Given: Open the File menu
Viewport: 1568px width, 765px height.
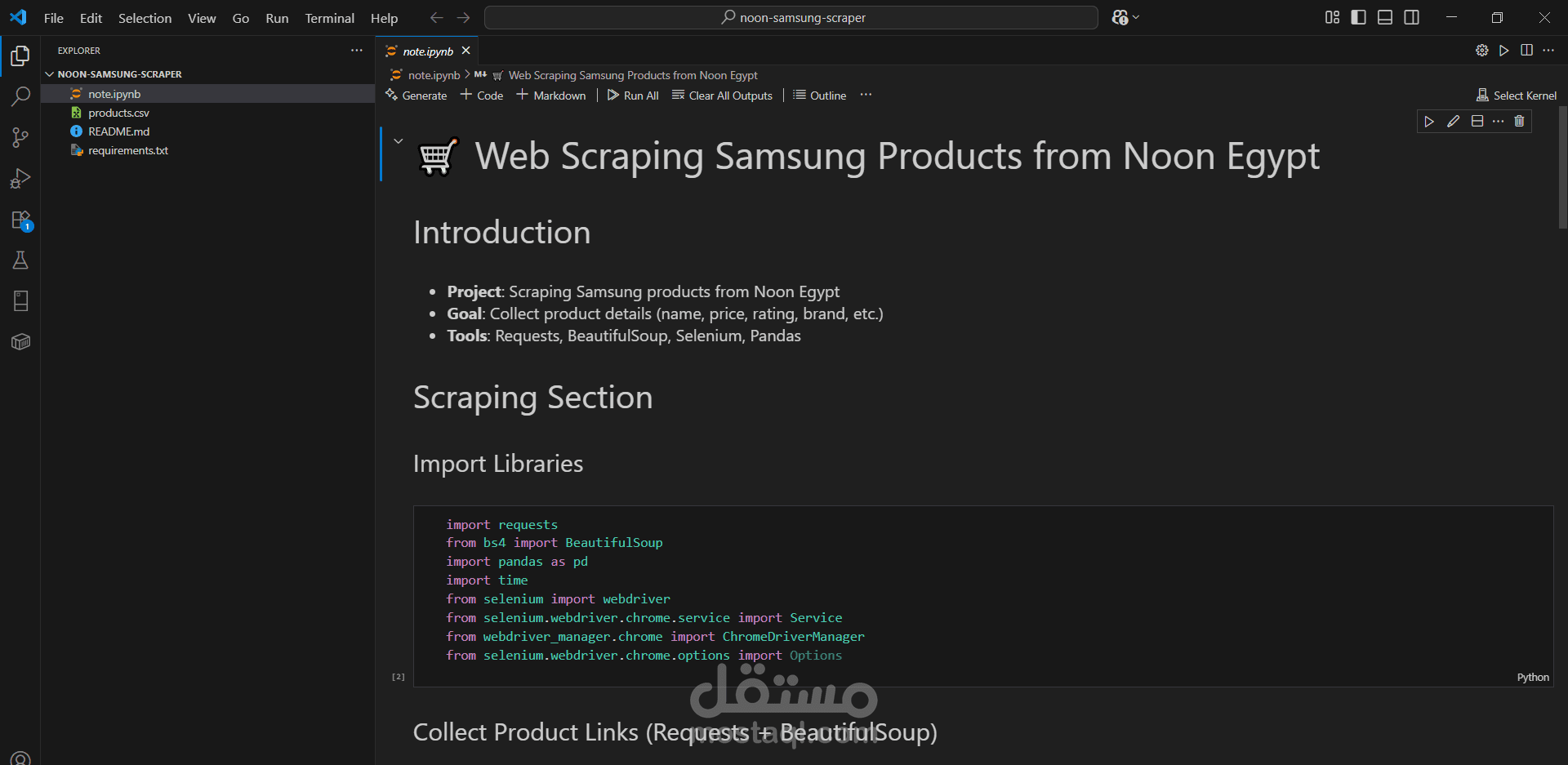Looking at the screenshot, I should 54,18.
